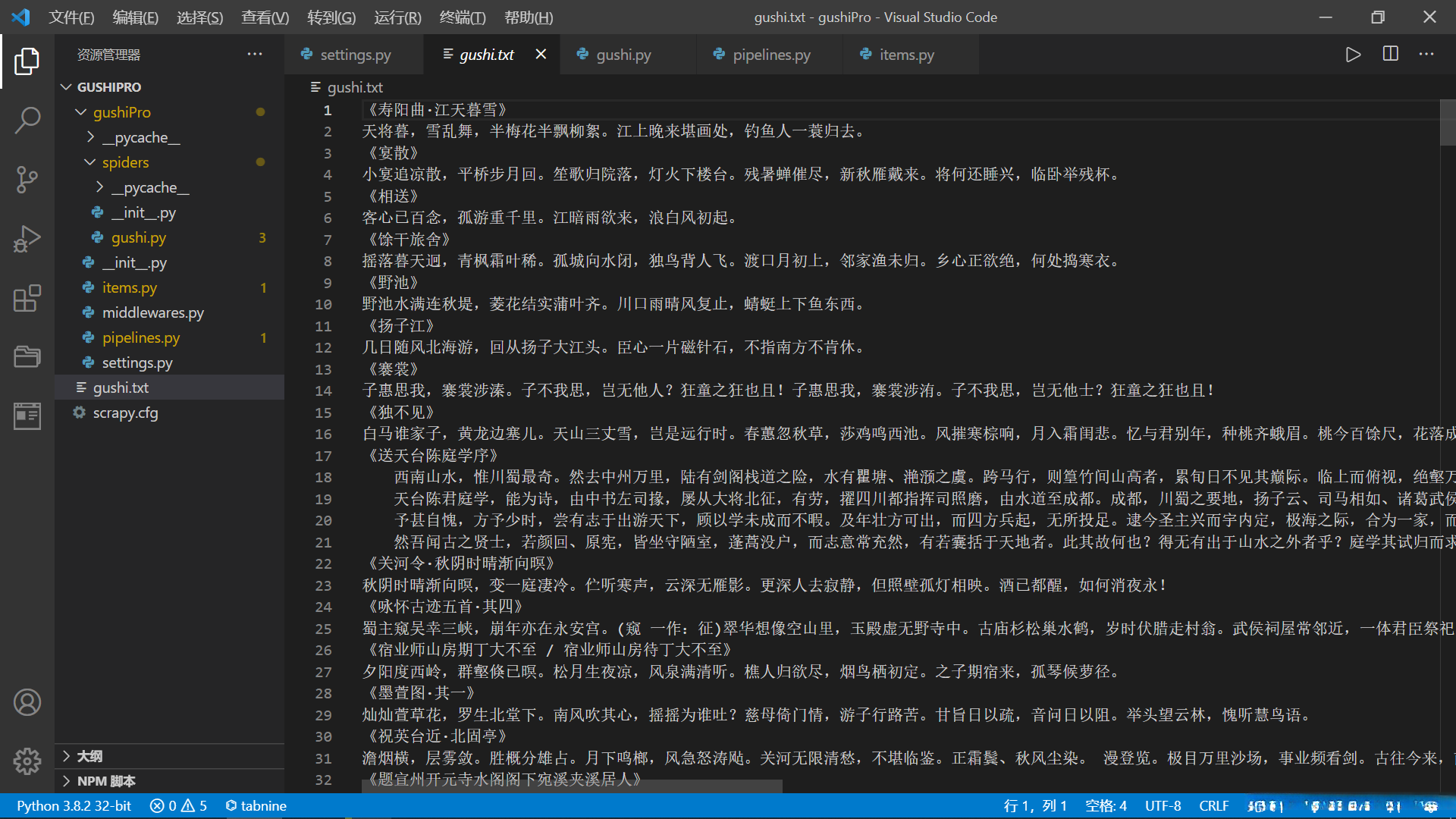Click the tabnine icon in the status bar

point(256,805)
